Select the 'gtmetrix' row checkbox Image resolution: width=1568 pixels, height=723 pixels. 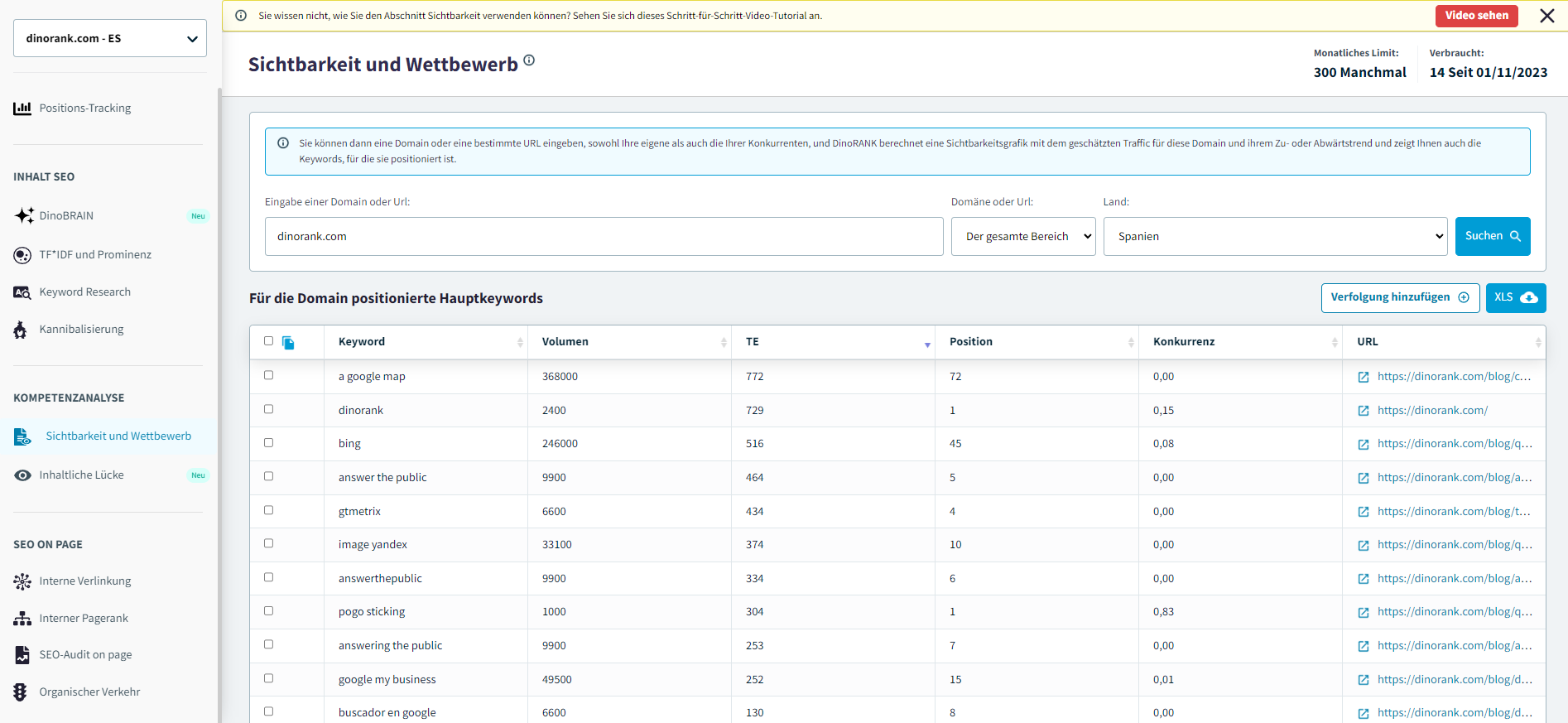pyautogui.click(x=268, y=510)
